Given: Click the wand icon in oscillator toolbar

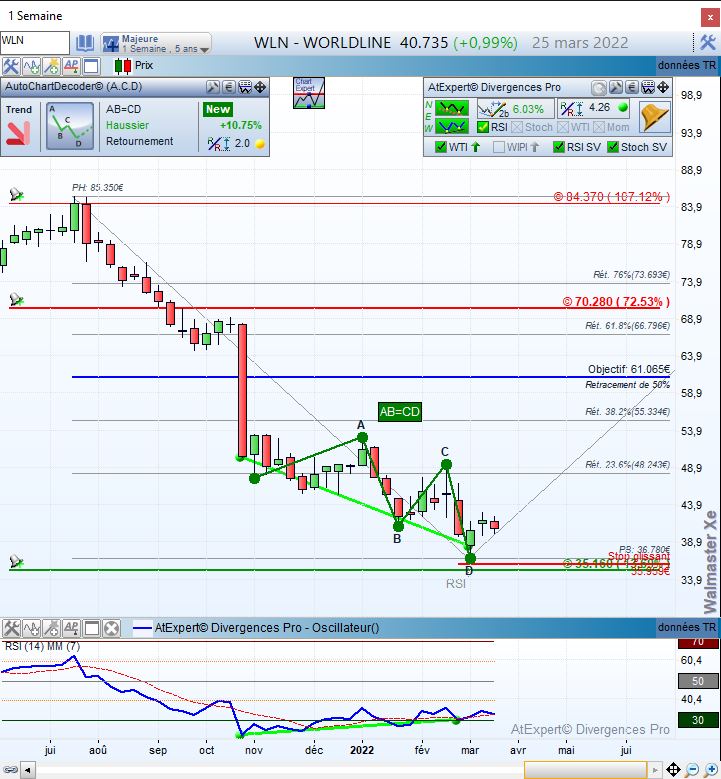Looking at the screenshot, I should tap(51, 628).
